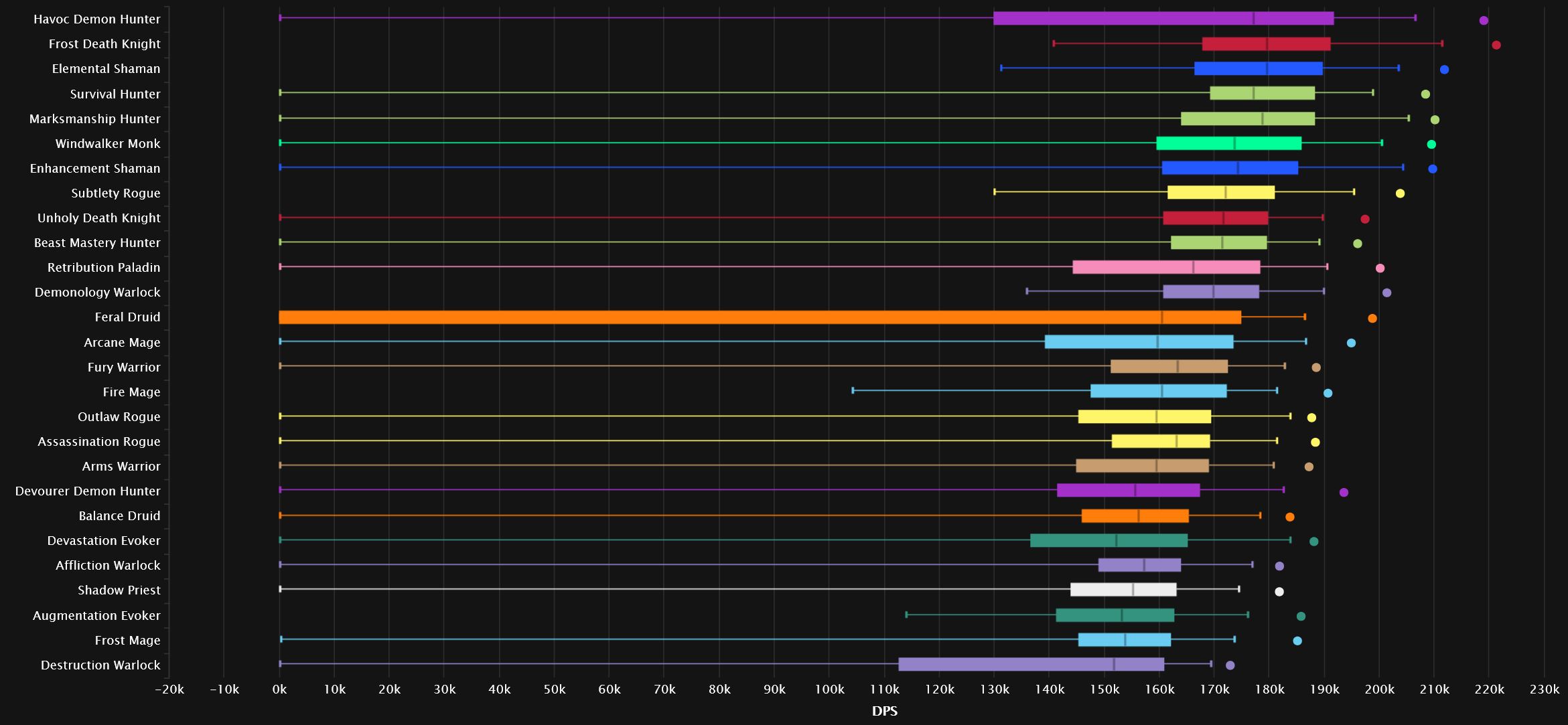The height and width of the screenshot is (725, 1568).
Task: Click the Shadow Priest white box
Action: click(1123, 590)
